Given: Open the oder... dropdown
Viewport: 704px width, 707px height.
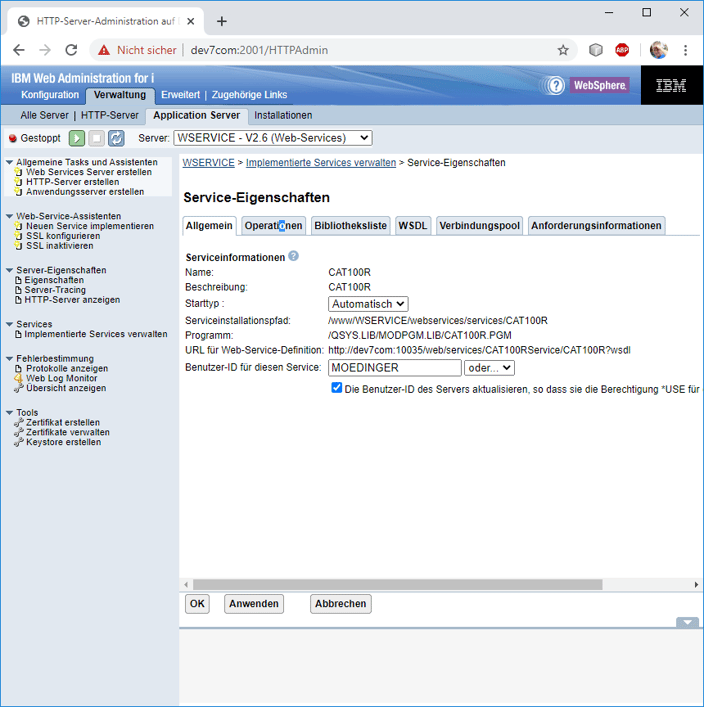Looking at the screenshot, I should pos(489,368).
